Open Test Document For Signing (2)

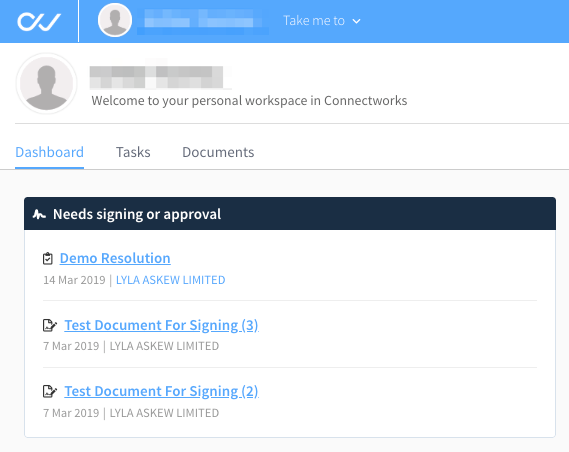pos(161,391)
